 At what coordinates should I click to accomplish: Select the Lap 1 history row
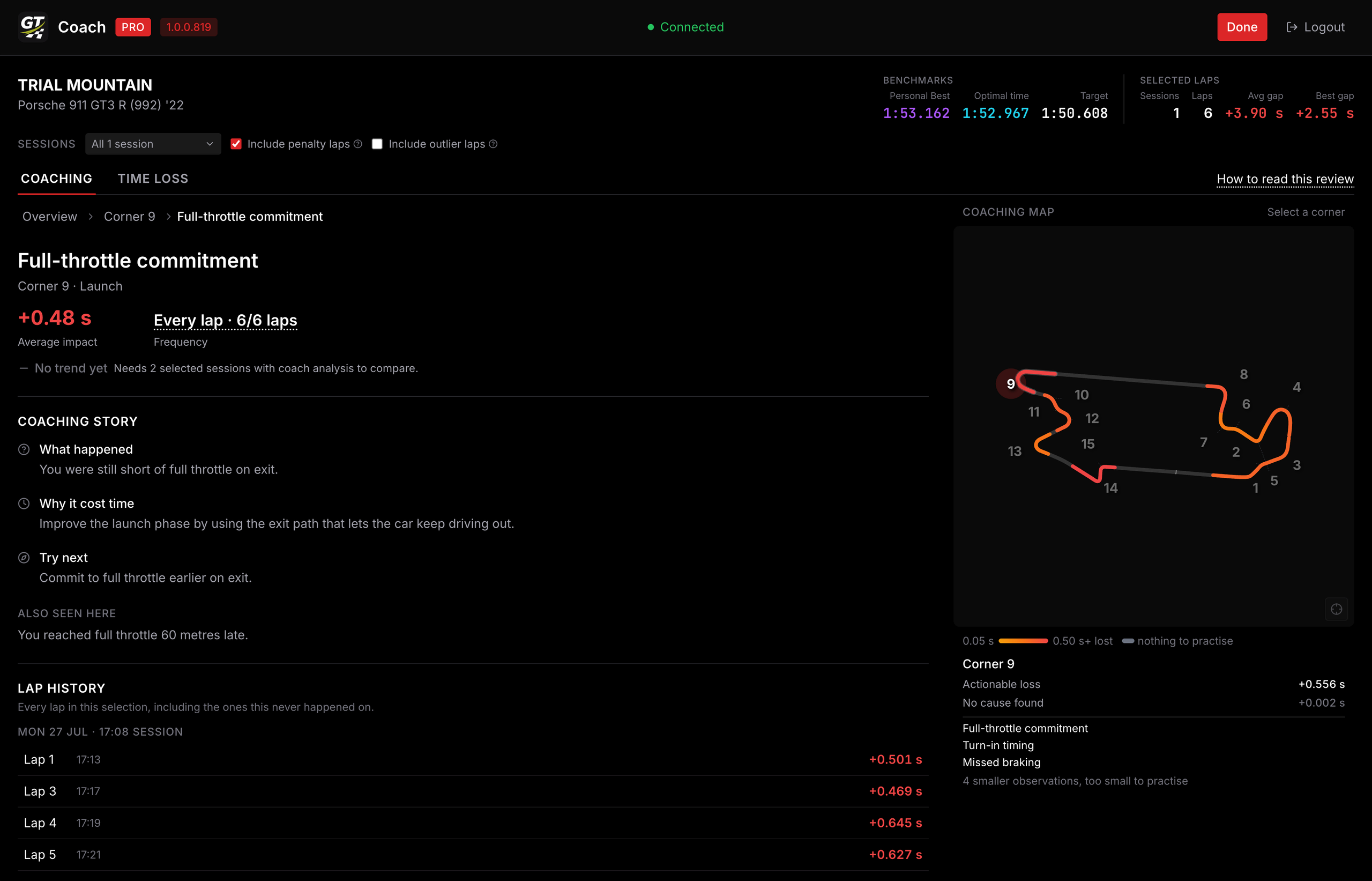click(x=473, y=760)
